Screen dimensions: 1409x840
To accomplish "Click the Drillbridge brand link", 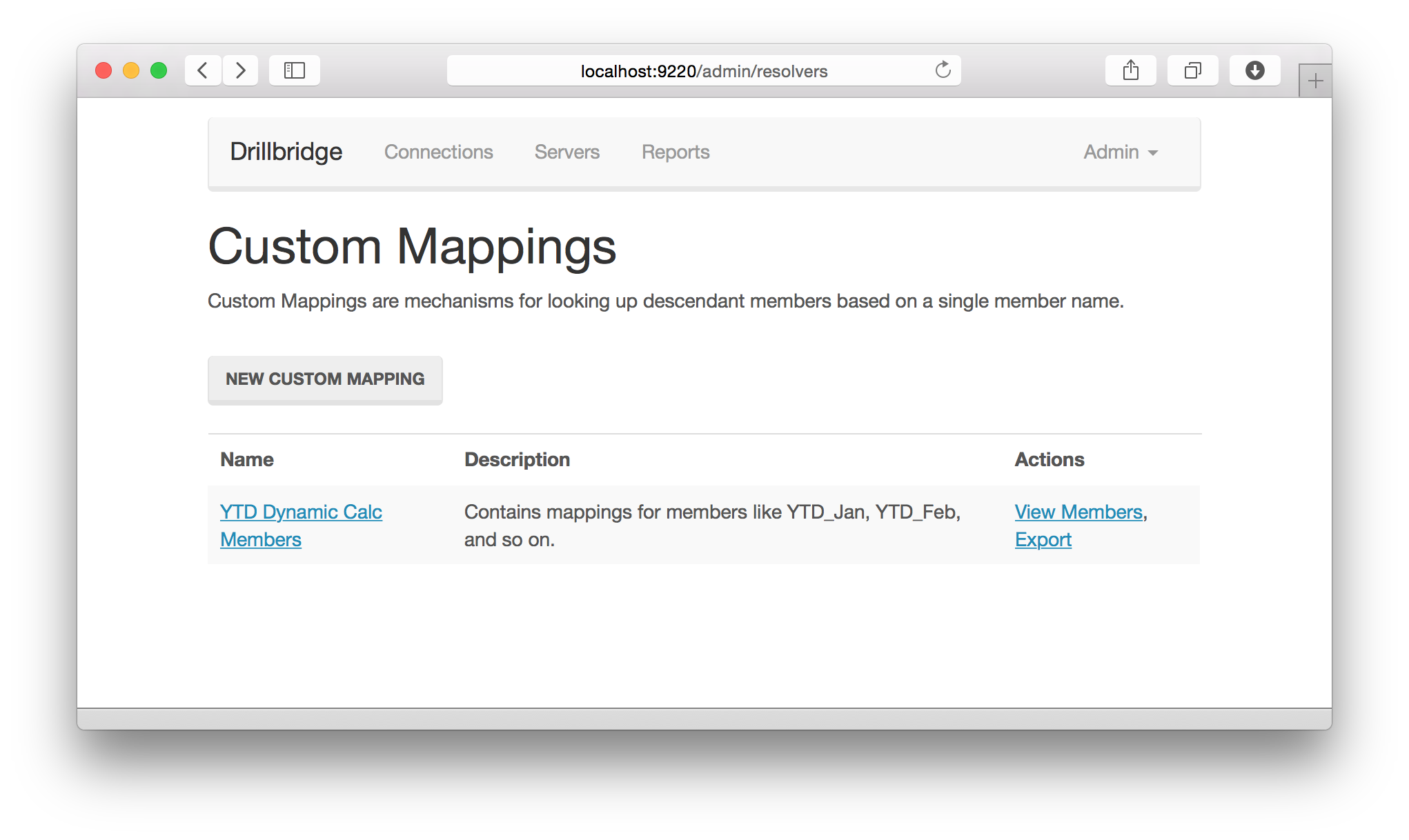I will click(x=286, y=152).
